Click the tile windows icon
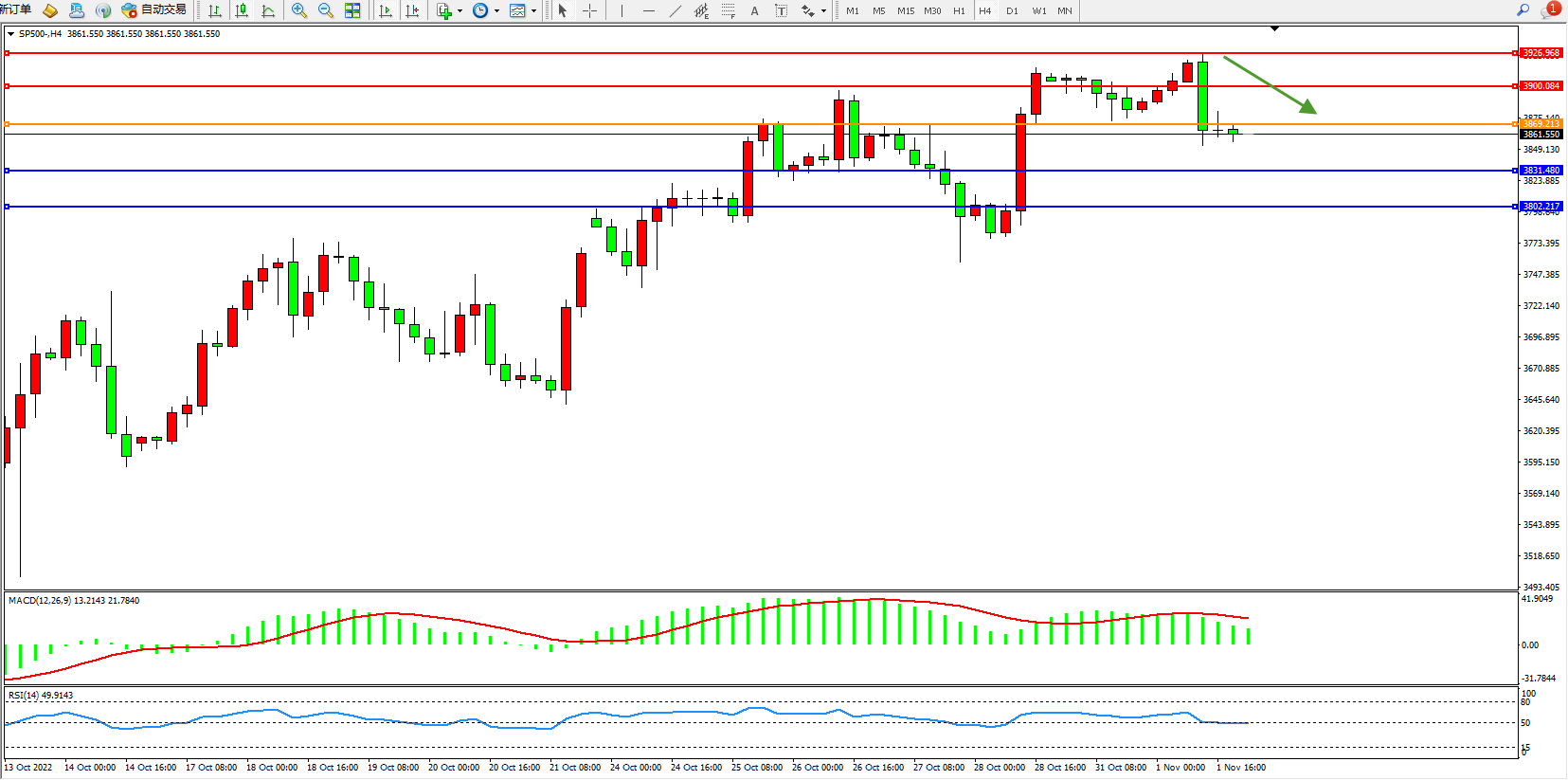1568x780 pixels. click(352, 10)
